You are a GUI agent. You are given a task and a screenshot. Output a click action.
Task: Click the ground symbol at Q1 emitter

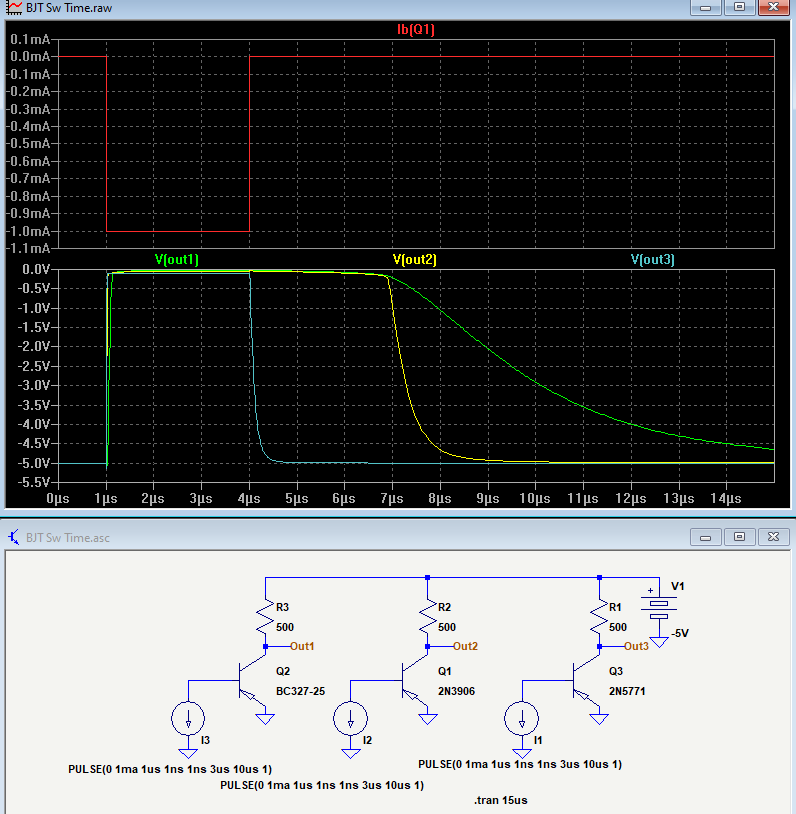pos(428,719)
